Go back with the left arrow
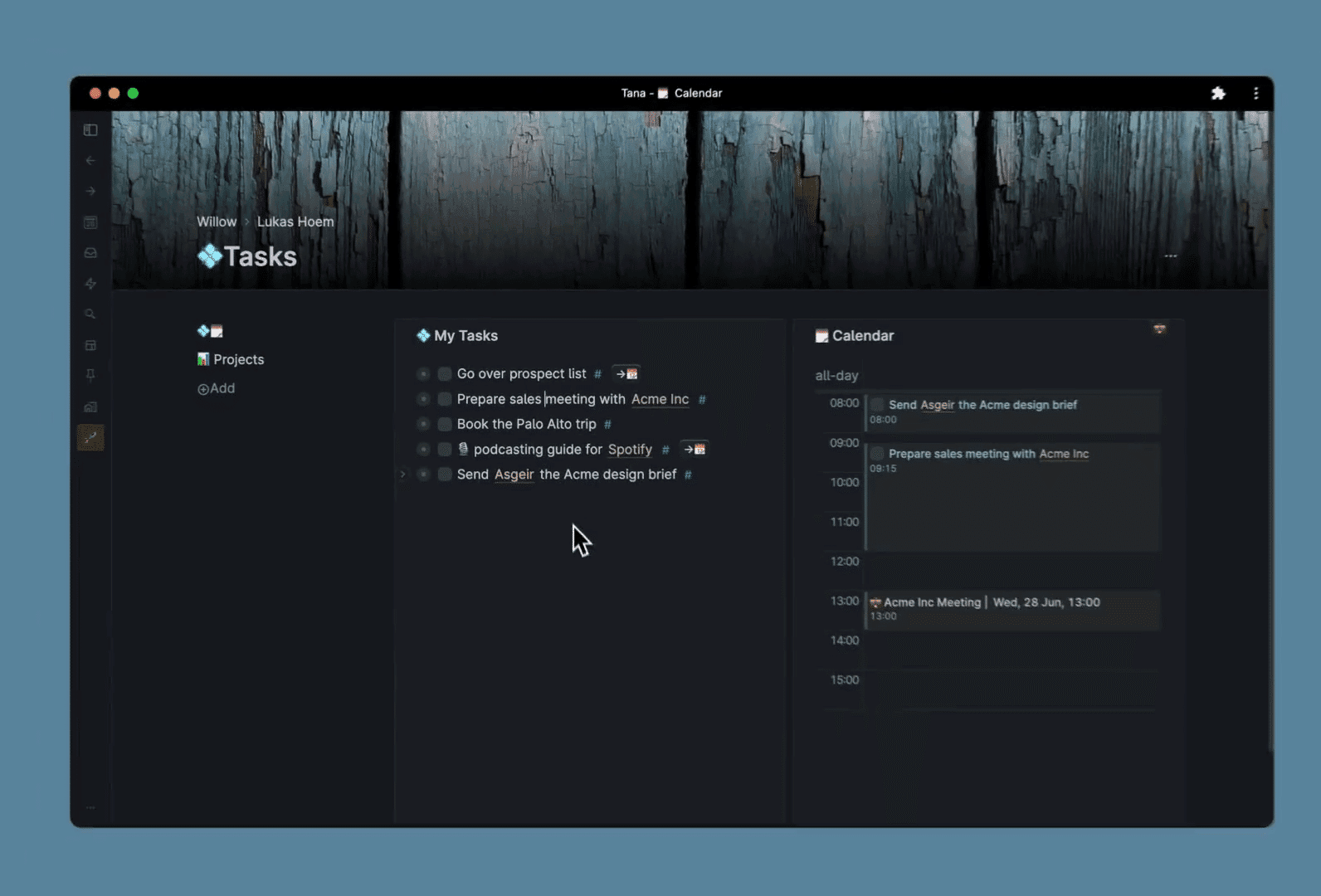The width and height of the screenshot is (1321, 896). (x=90, y=161)
